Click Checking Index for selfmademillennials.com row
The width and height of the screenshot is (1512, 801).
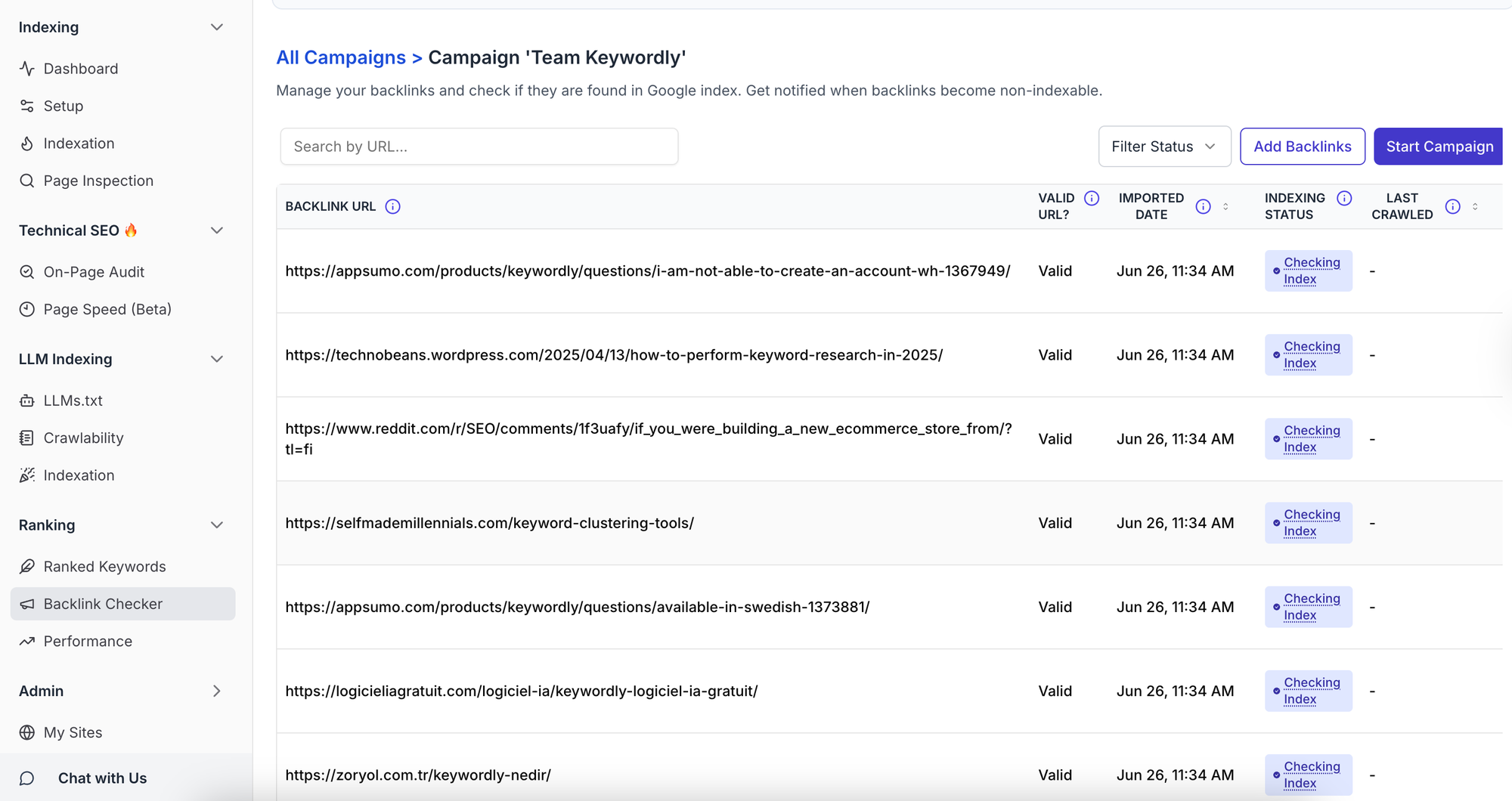pos(1308,523)
